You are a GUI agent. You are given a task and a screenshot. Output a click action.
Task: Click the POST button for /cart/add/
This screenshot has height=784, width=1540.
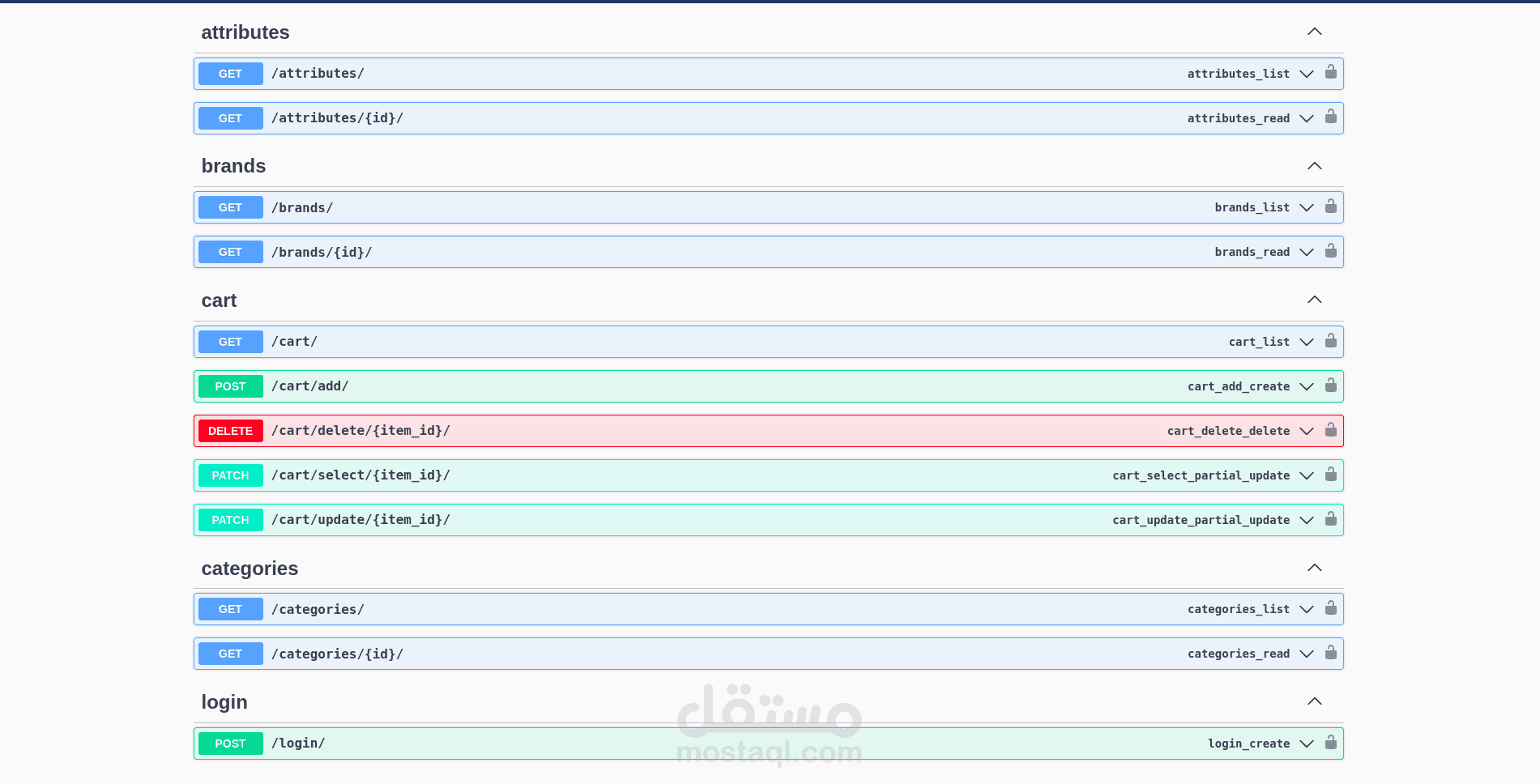[231, 386]
